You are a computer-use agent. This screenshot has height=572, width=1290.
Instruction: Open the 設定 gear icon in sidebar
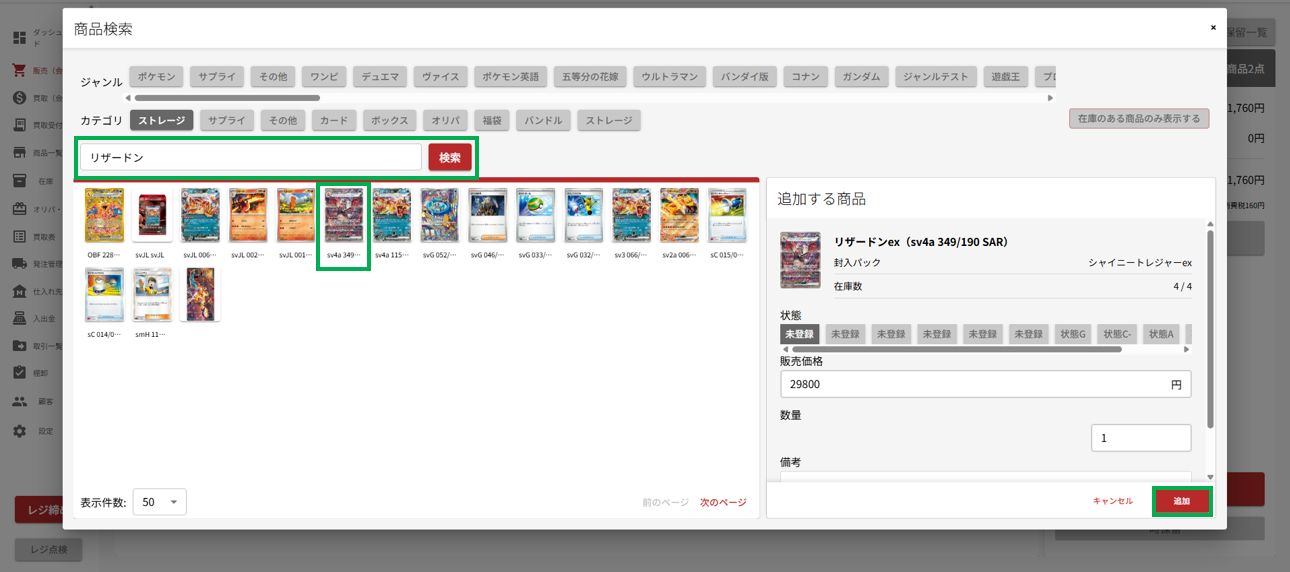tap(19, 431)
